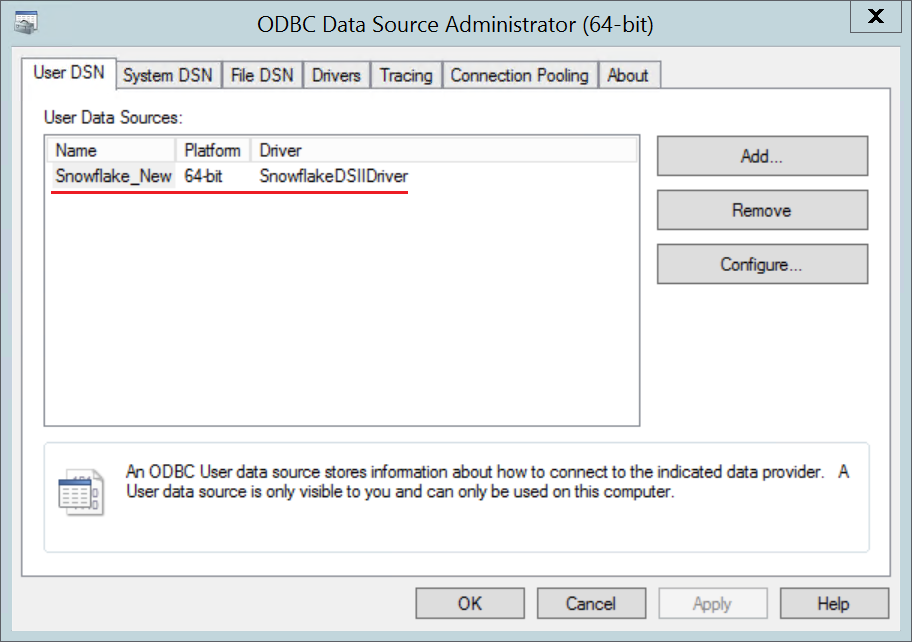Click the Platform column header
Image resolution: width=912 pixels, height=642 pixels.
(213, 150)
